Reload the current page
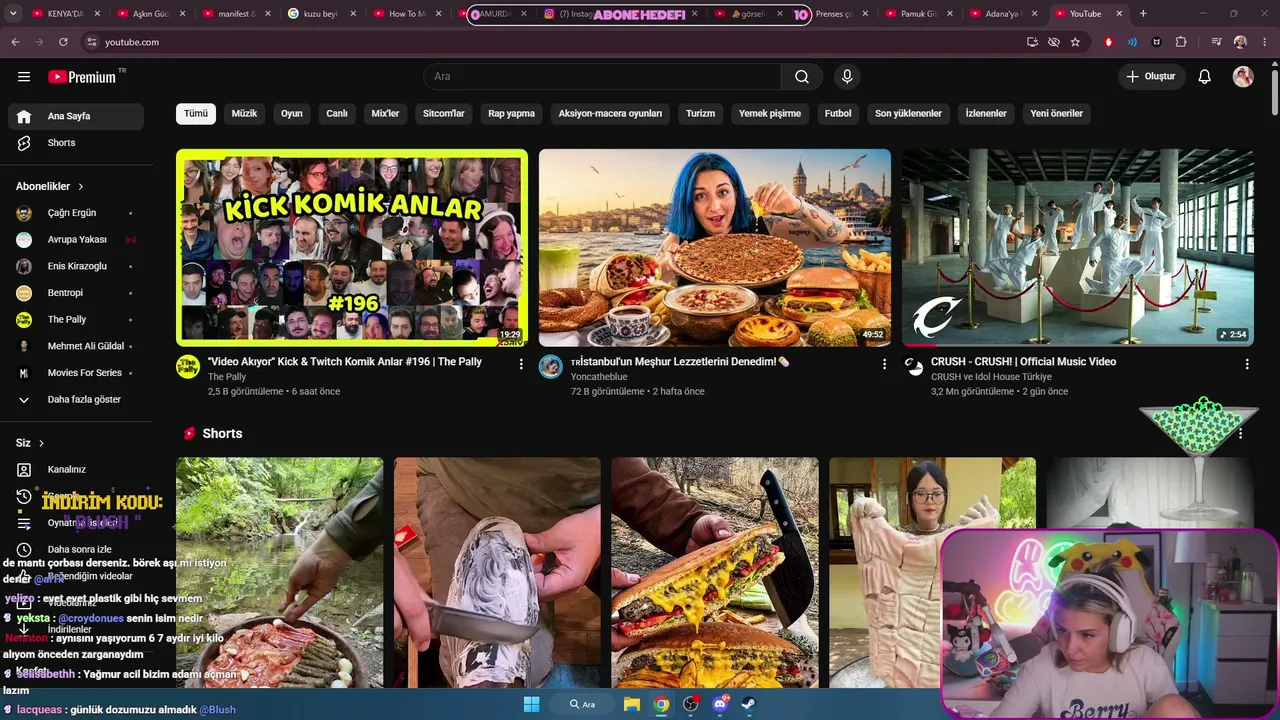Image resolution: width=1280 pixels, height=720 pixels. click(63, 42)
